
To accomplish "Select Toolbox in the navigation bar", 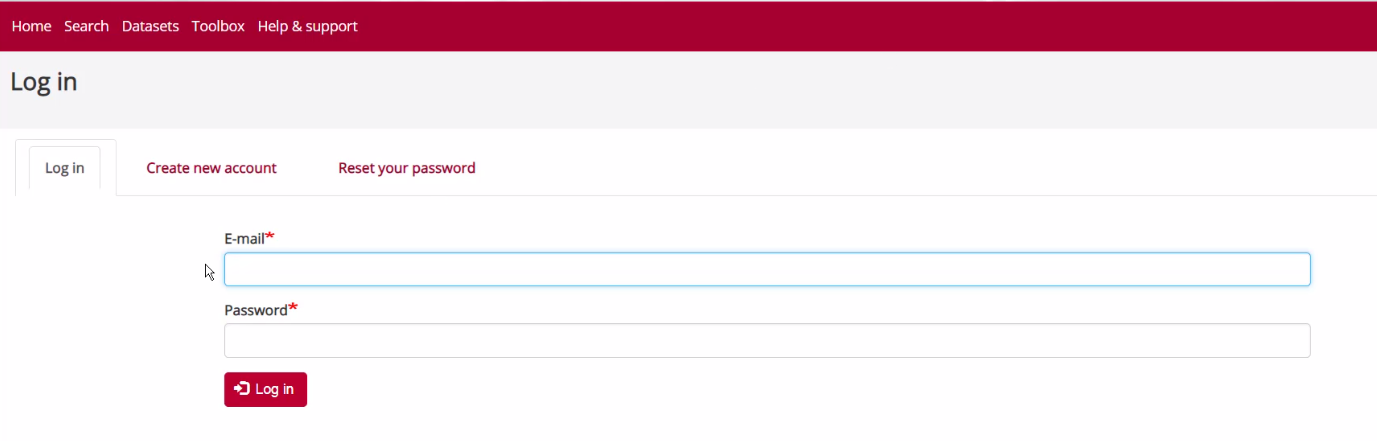I will [218, 26].
